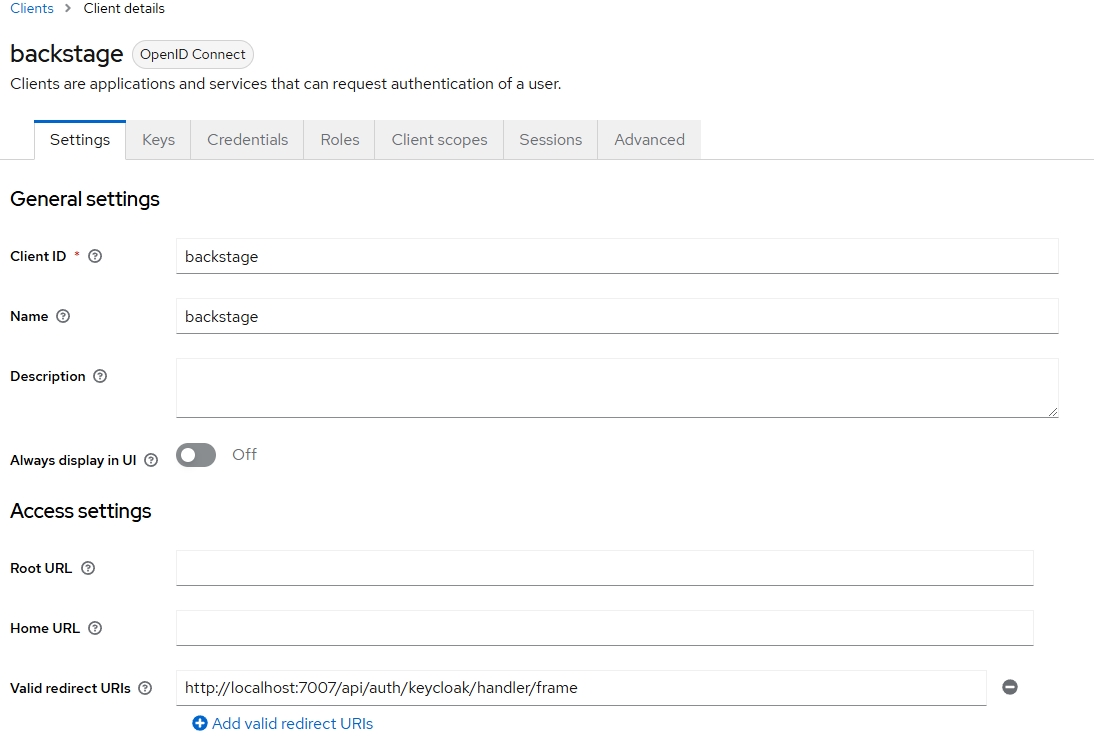This screenshot has height=746, width=1094.
Task: Click the Root URL input field
Action: pyautogui.click(x=604, y=568)
